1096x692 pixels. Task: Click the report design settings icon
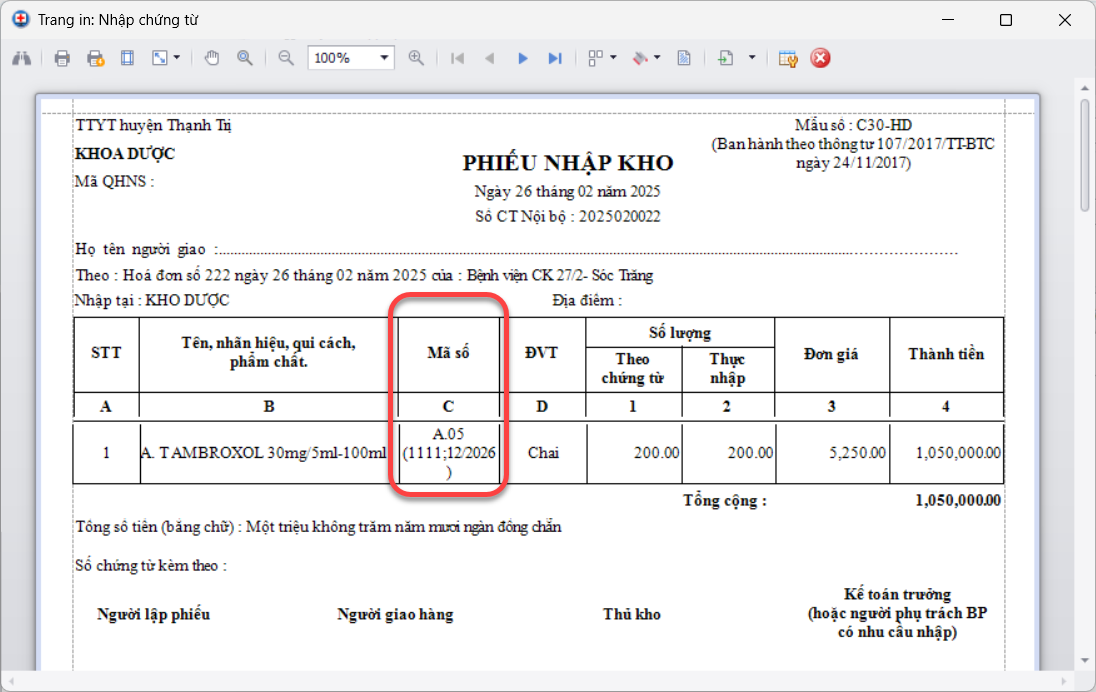(788, 58)
